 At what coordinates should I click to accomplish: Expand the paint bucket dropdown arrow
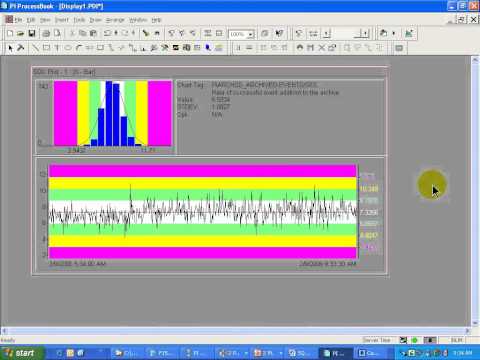394,33
